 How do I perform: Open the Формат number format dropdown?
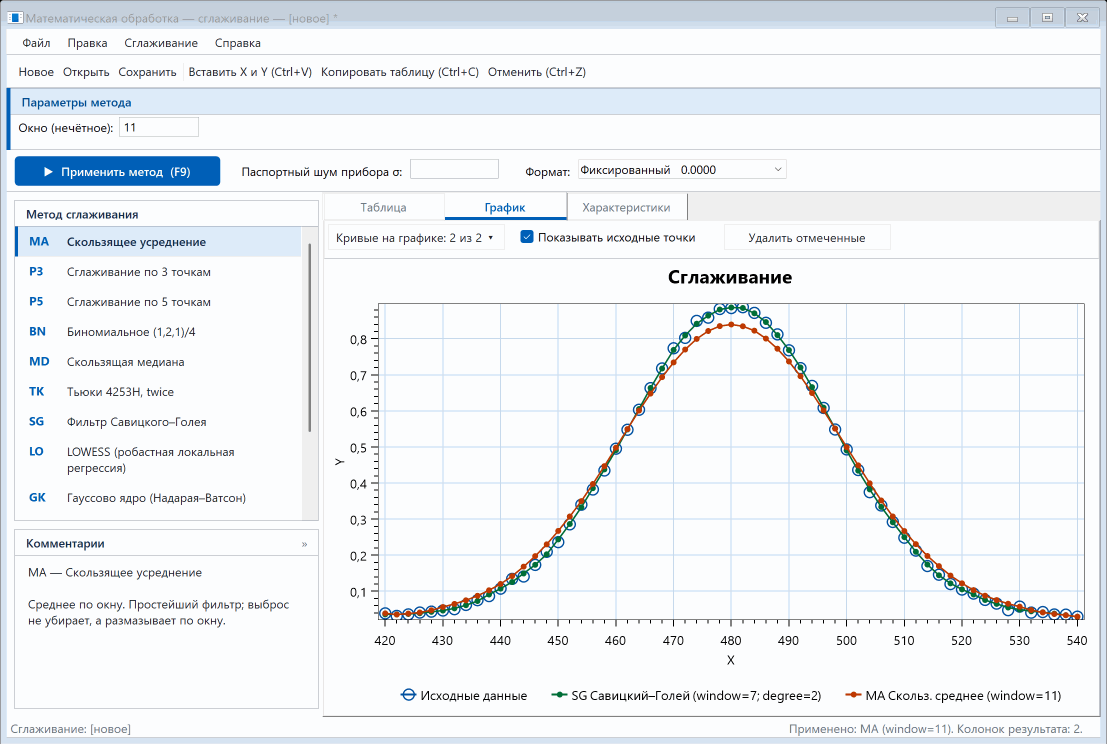[682, 169]
